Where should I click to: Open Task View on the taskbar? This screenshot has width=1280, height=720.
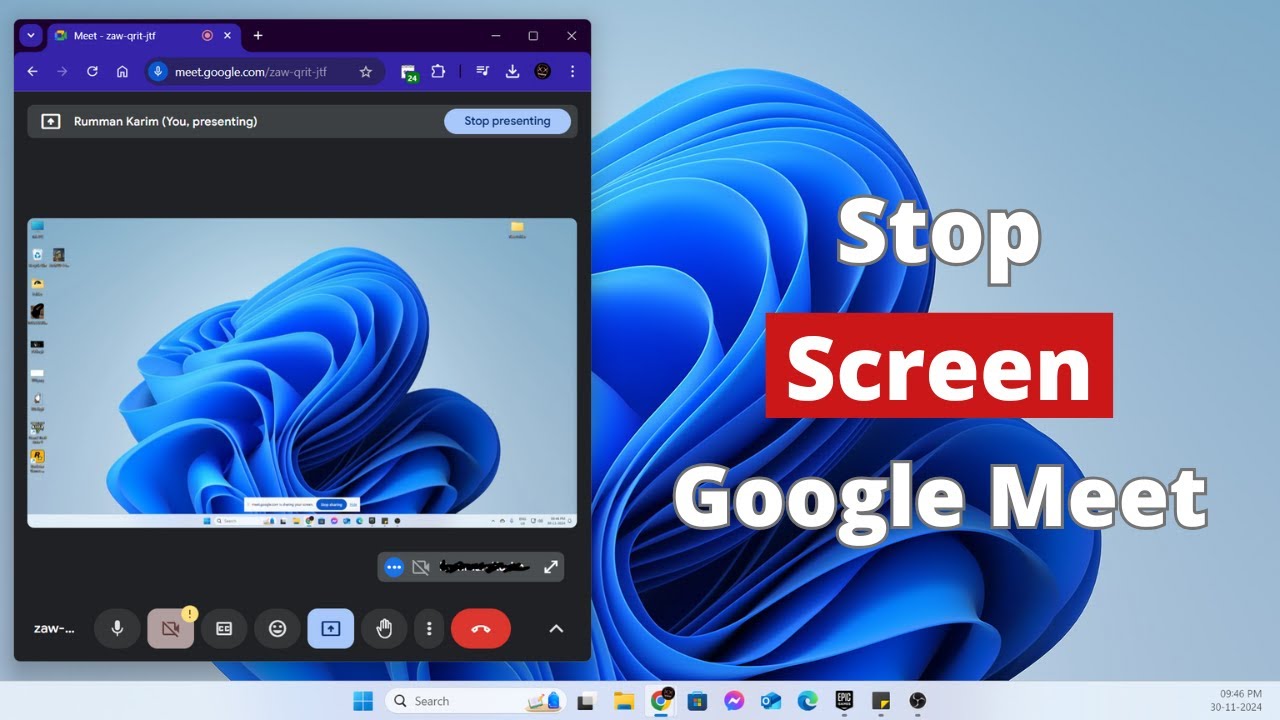587,701
